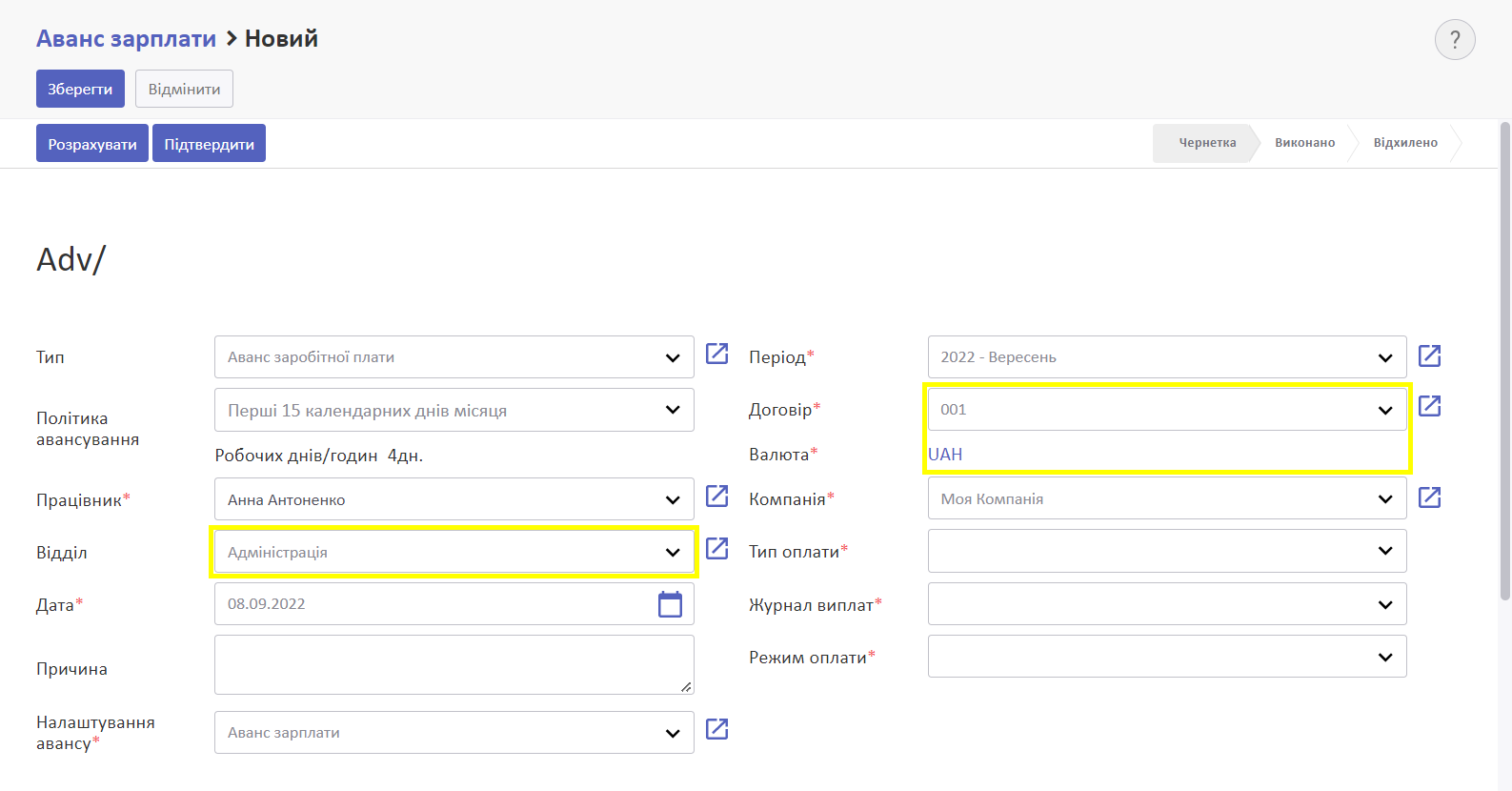The image size is (1512, 791).
Task: Click the Зберегти button
Action: pos(81,89)
